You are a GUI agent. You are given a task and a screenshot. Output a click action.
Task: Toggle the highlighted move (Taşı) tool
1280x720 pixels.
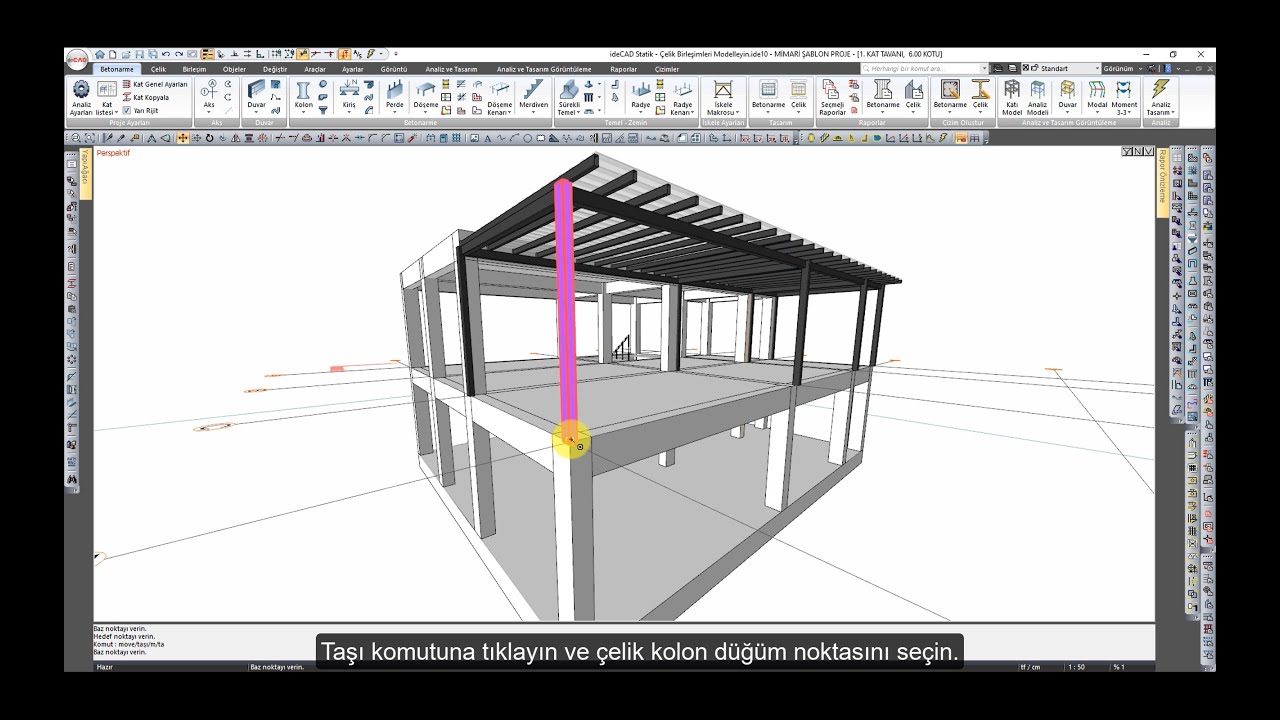pos(183,138)
